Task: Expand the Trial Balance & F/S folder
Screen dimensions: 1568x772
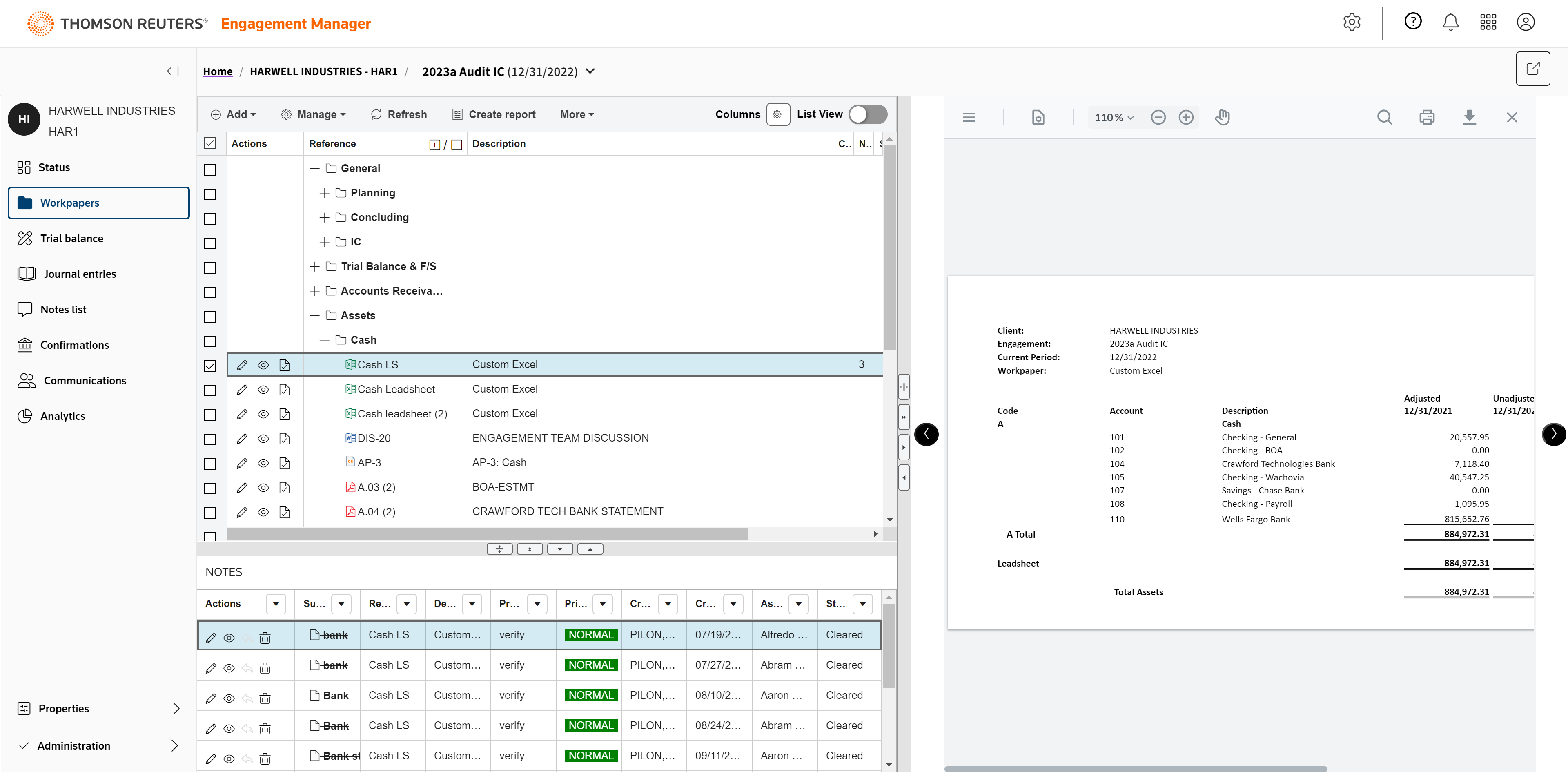Action: (x=314, y=267)
